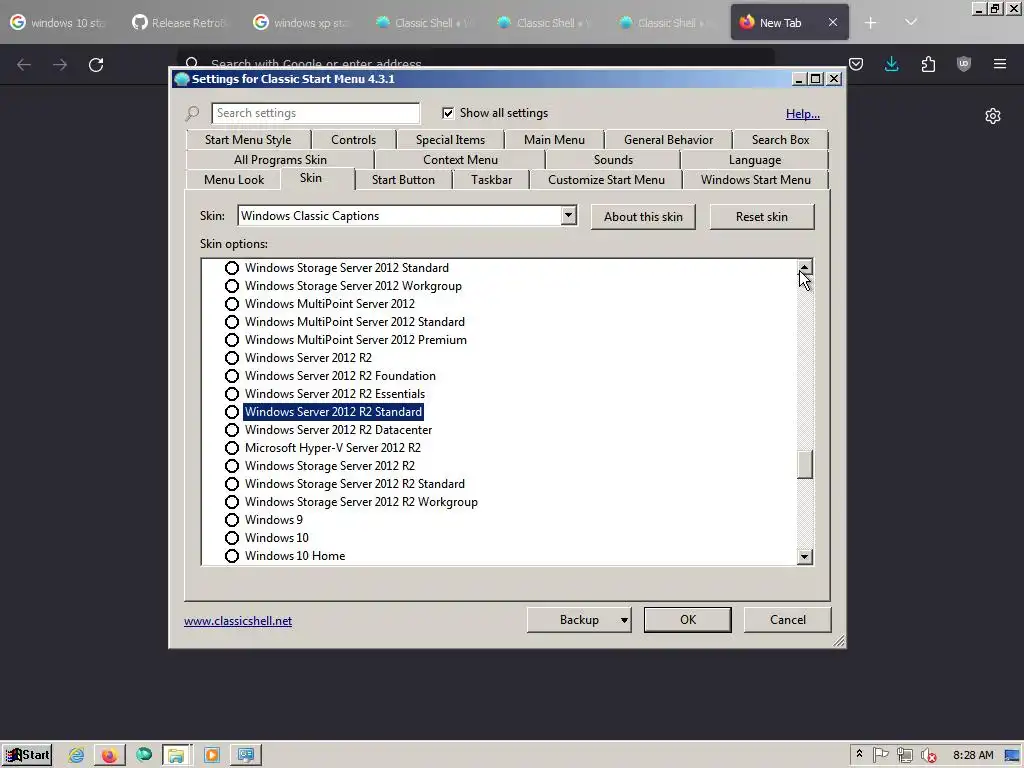The height and width of the screenshot is (768, 1024).
Task: Click skin options scrollbar thumb
Action: 805,464
